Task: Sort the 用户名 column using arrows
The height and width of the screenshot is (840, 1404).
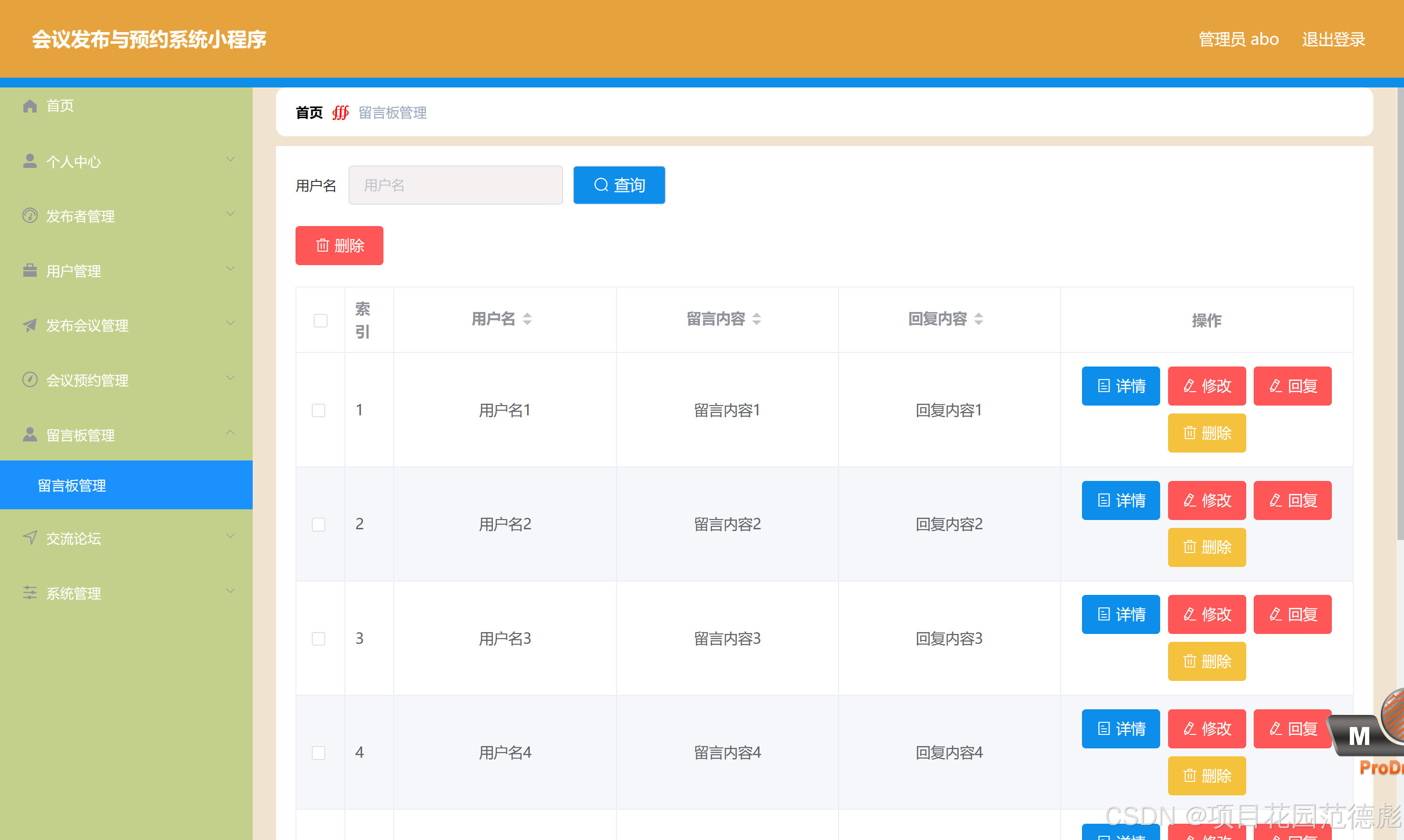Action: [x=527, y=319]
